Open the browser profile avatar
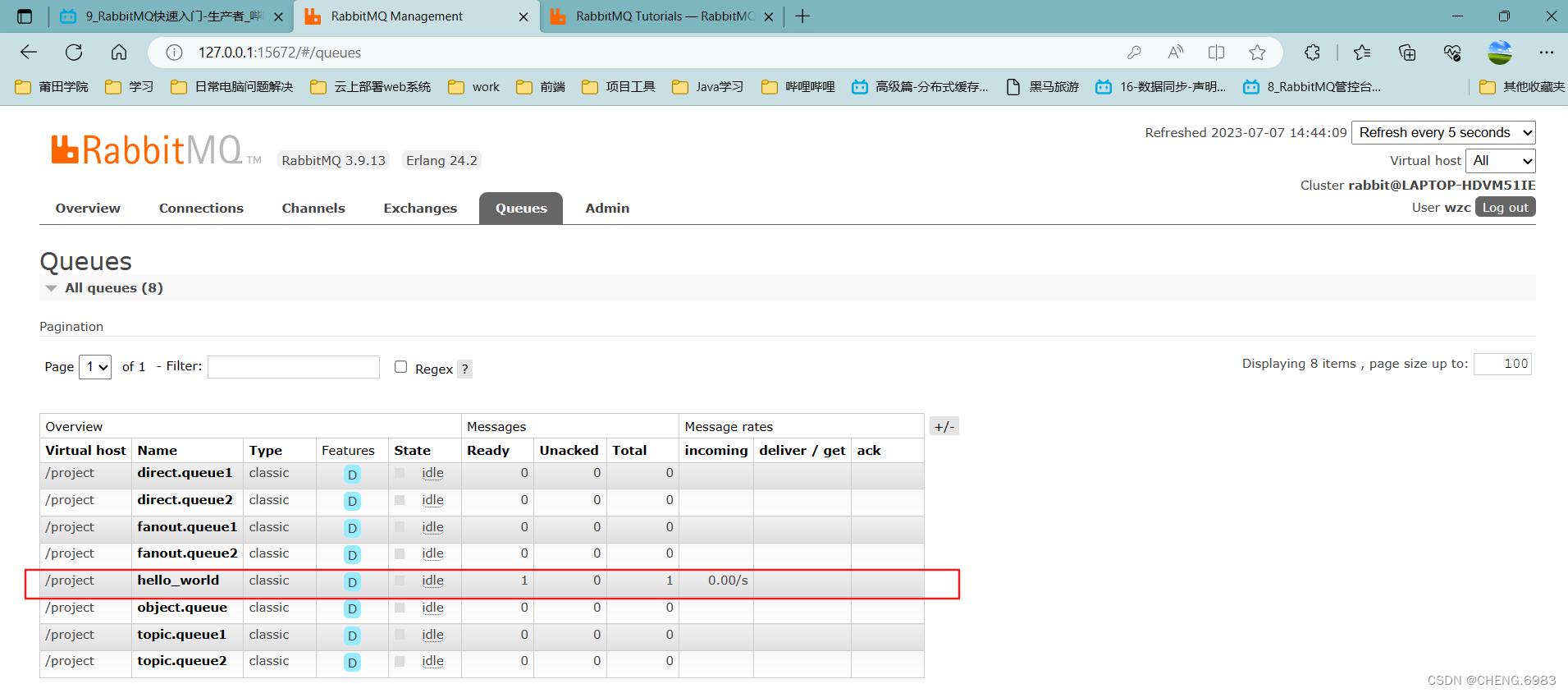1568x693 pixels. coord(1500,53)
